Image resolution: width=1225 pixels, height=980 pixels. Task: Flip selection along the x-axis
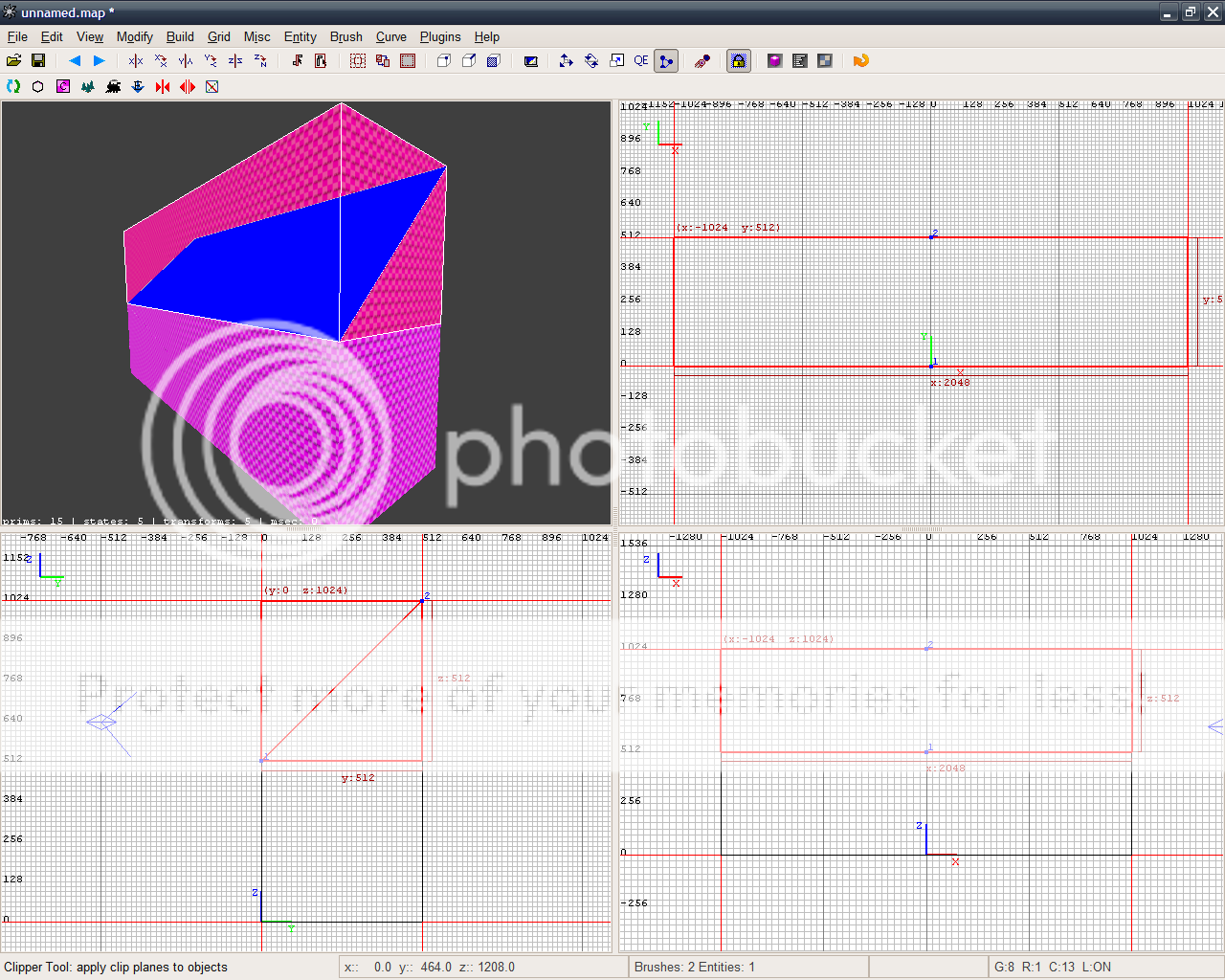136,60
